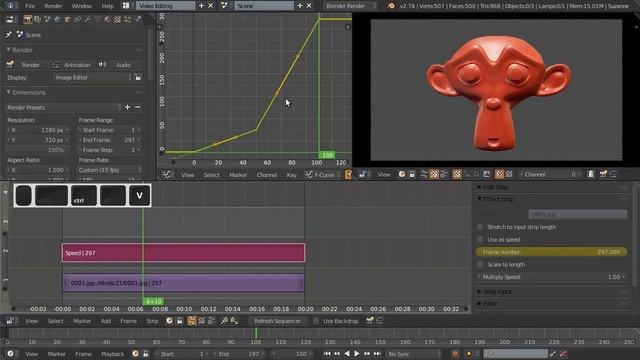This screenshot has width=640, height=360.
Task: Click the Multiply Speed slider field
Action: coord(551,277)
